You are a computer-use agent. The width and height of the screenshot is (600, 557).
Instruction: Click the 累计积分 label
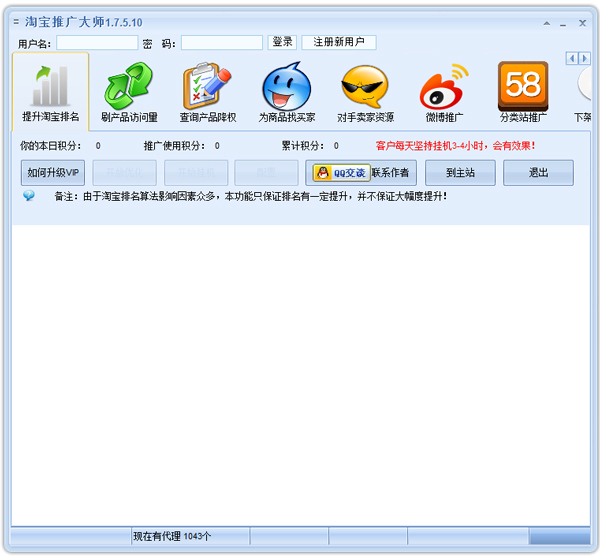pyautogui.click(x=303, y=146)
